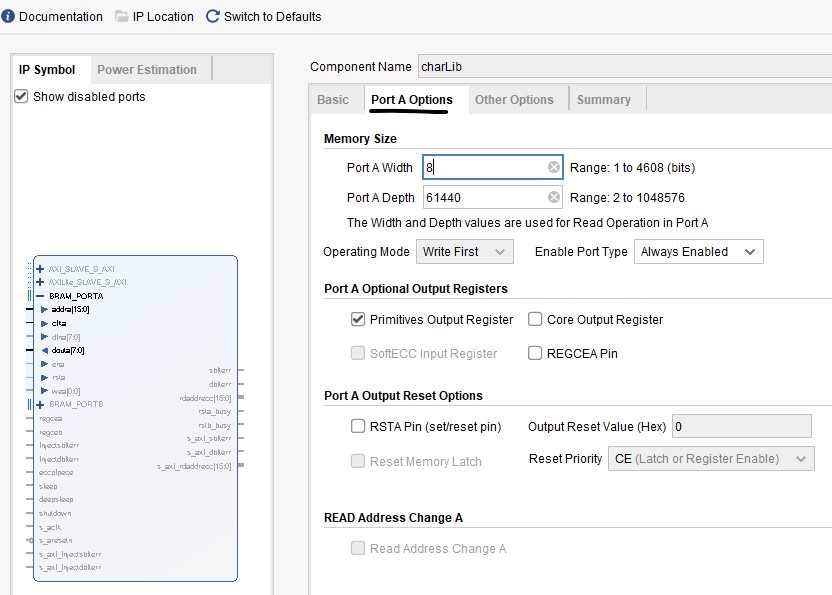Open the Enable Port Type dropdown
The image size is (832, 595).
(699, 252)
